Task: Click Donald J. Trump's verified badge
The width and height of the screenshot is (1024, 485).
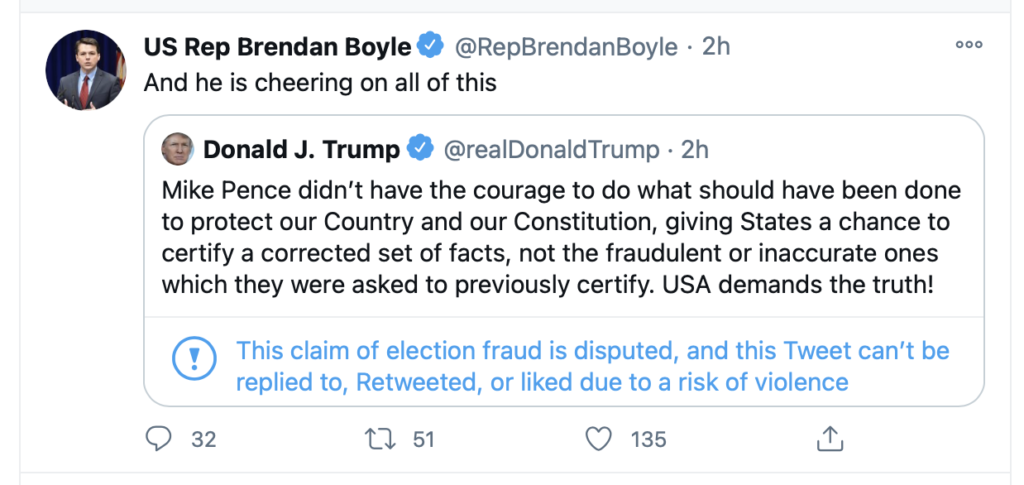Action: click(421, 150)
